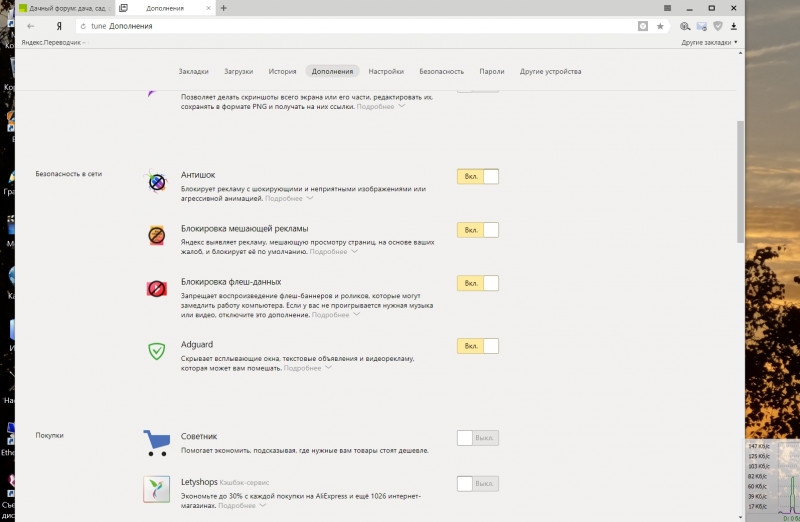The height and width of the screenshot is (522, 800).
Task: Open Yandex home via the Я icon
Action: pos(59,26)
